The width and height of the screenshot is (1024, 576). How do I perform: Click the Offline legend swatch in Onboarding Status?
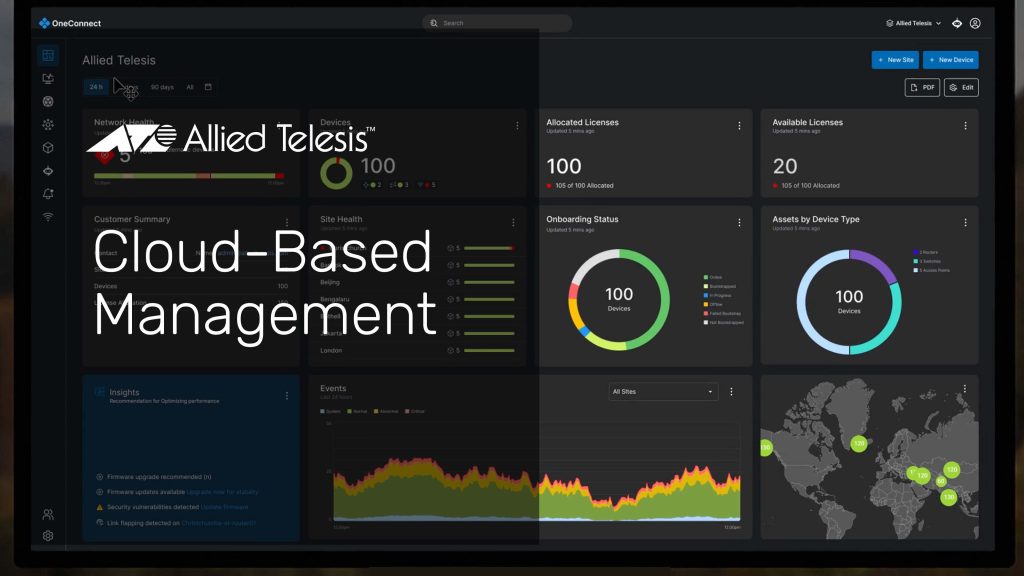(706, 304)
